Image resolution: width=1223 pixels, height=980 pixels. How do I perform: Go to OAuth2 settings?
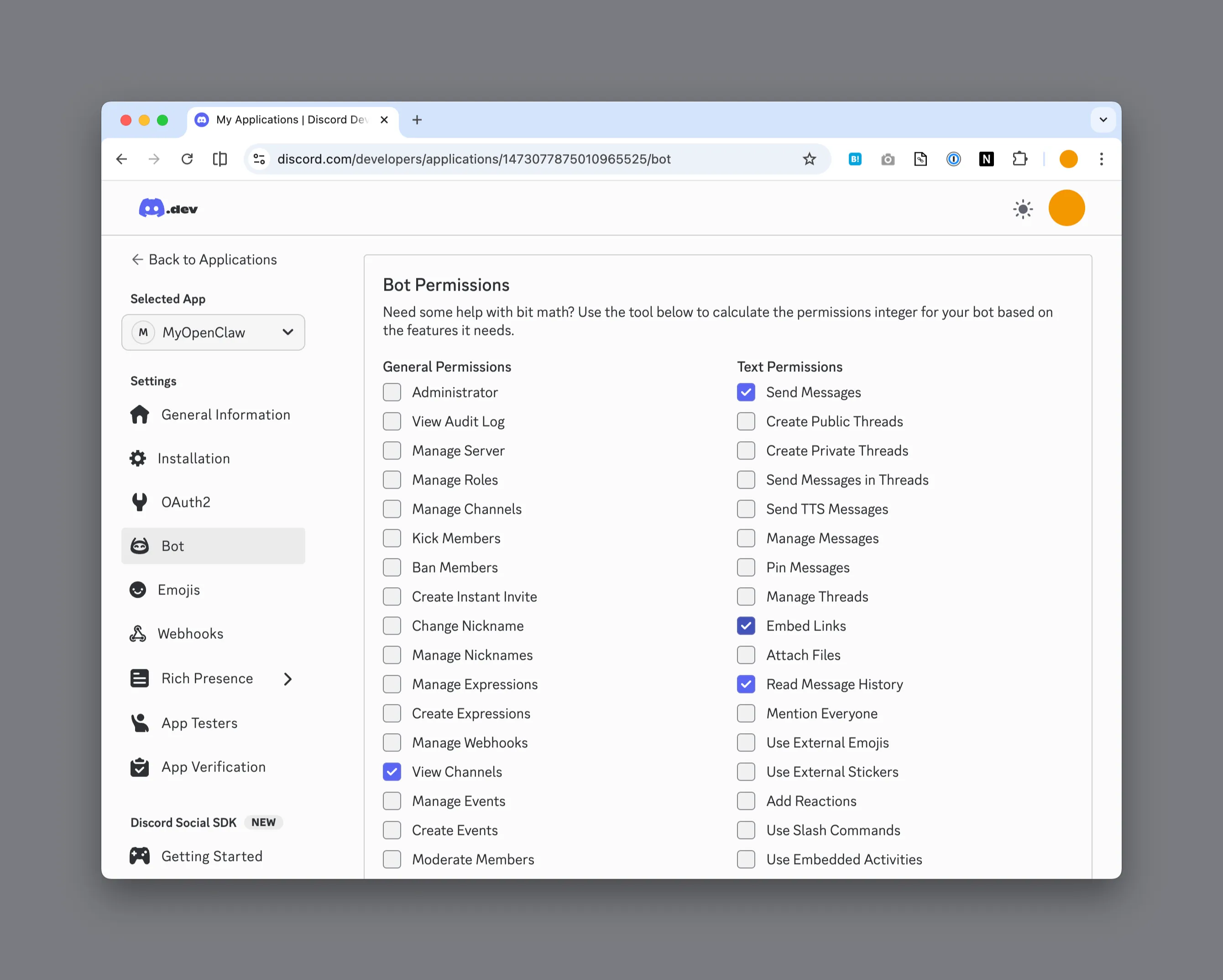pyautogui.click(x=185, y=502)
